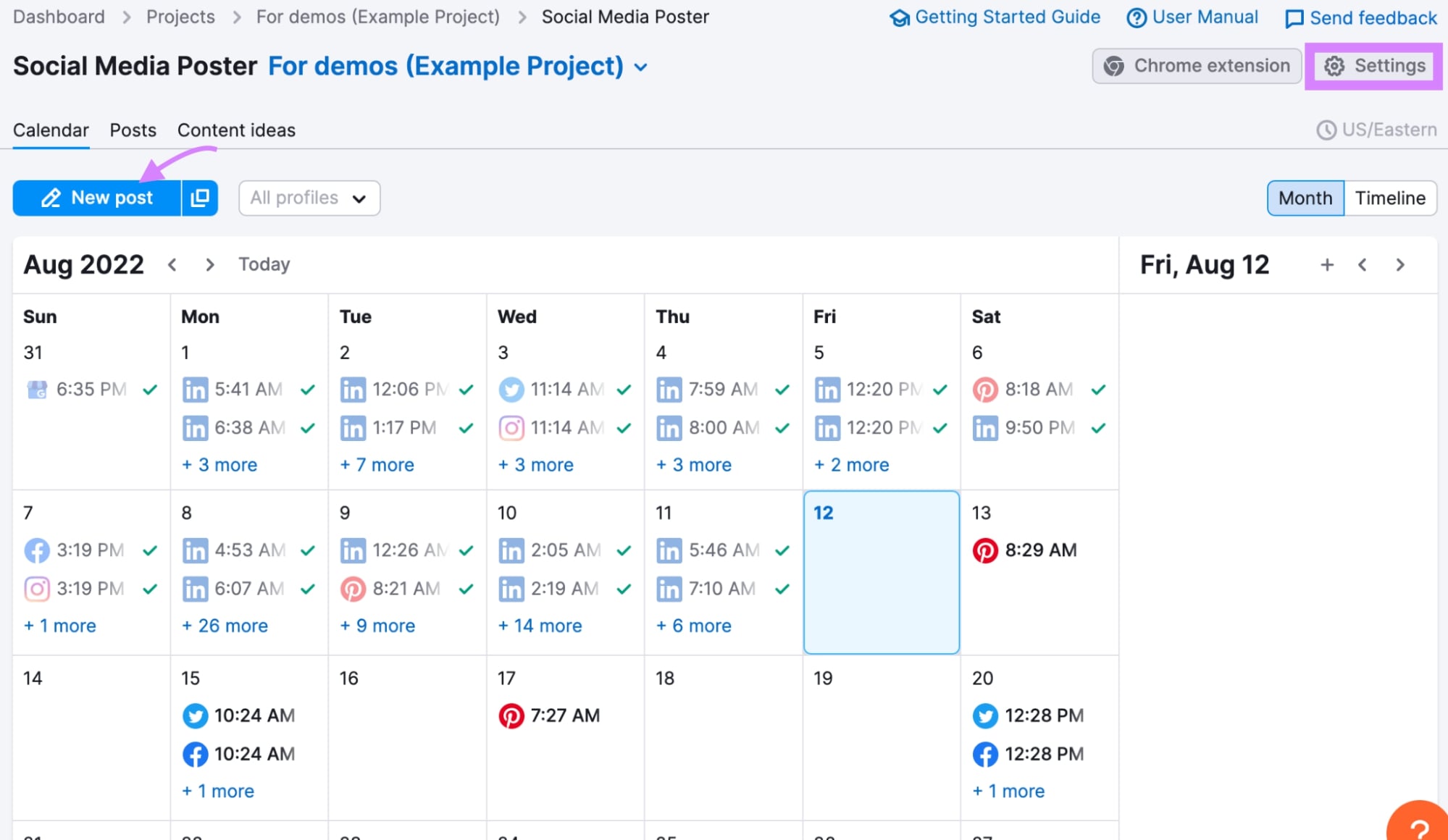Click the LinkedIn icon on the Aug 8 post
Viewport: 1448px width, 840px height.
195,550
